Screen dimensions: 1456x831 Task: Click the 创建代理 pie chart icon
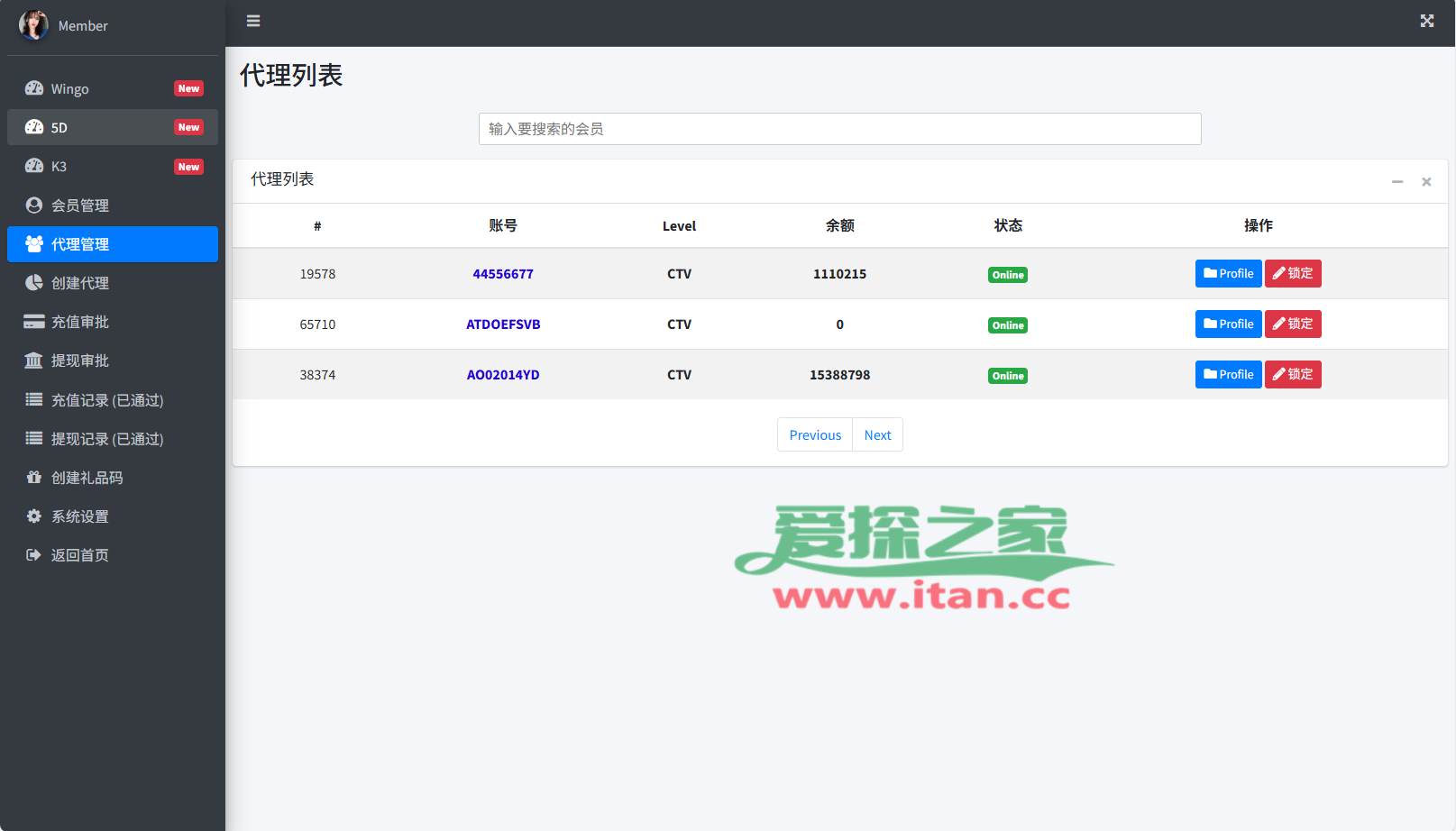click(x=34, y=282)
